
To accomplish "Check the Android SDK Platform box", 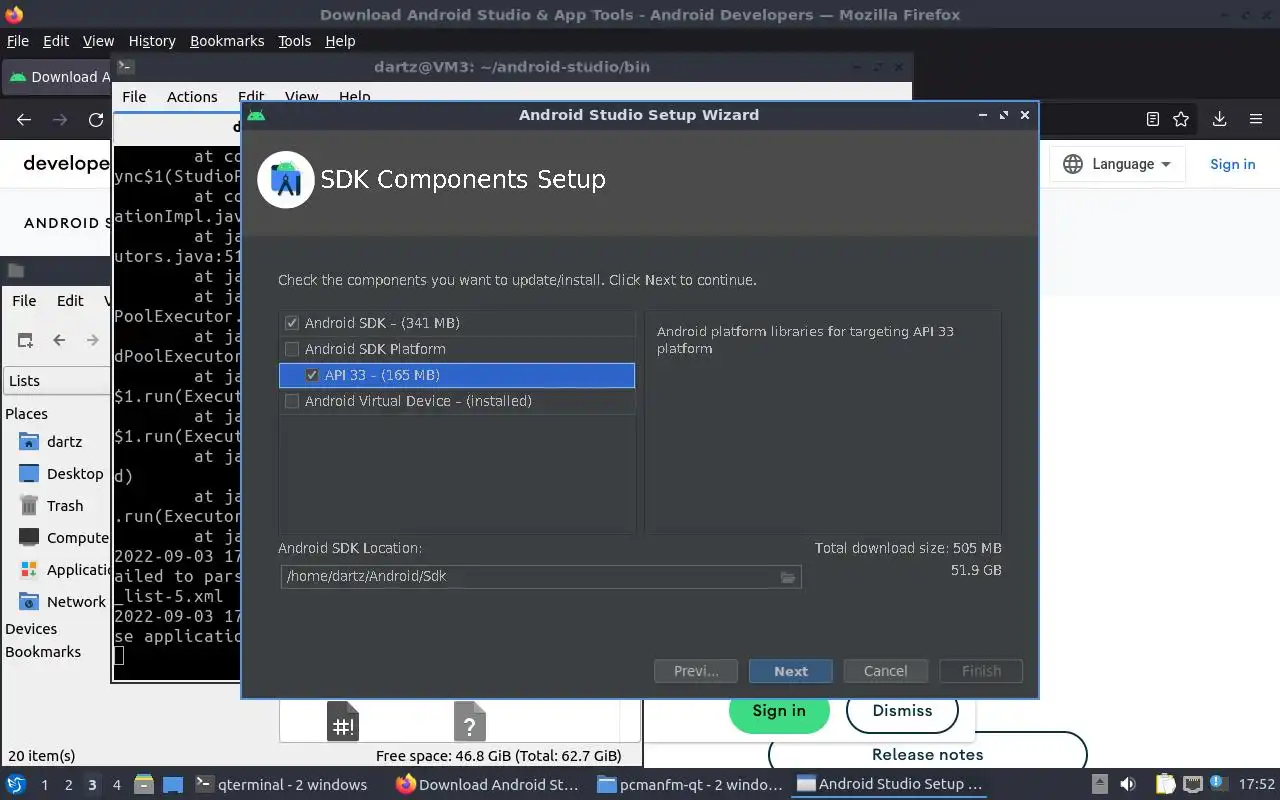I will click(x=292, y=349).
